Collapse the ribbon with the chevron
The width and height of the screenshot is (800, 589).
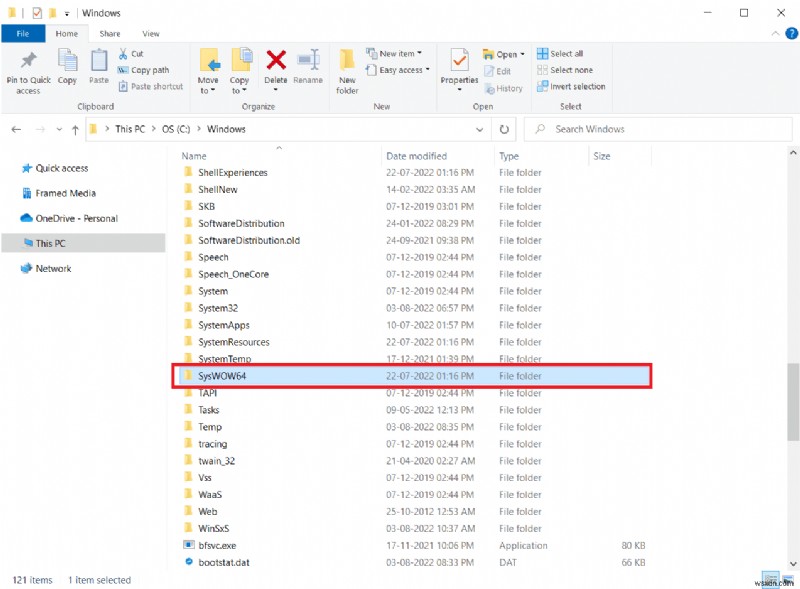(x=776, y=34)
